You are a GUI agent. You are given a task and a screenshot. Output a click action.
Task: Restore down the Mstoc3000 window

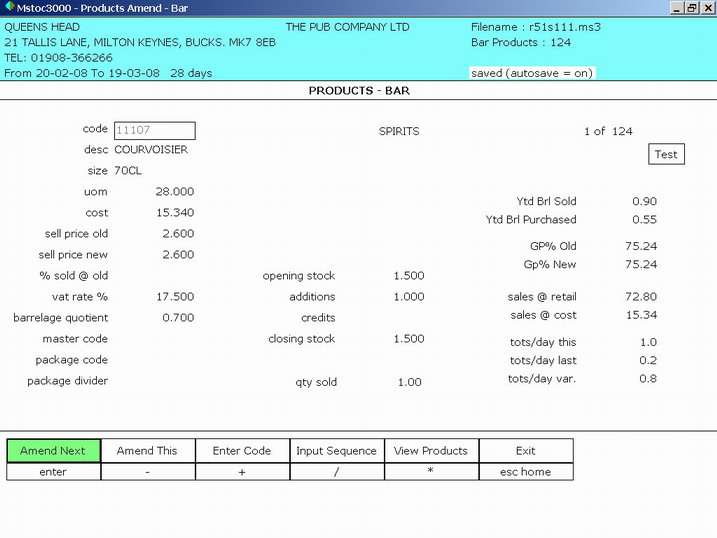(692, 8)
